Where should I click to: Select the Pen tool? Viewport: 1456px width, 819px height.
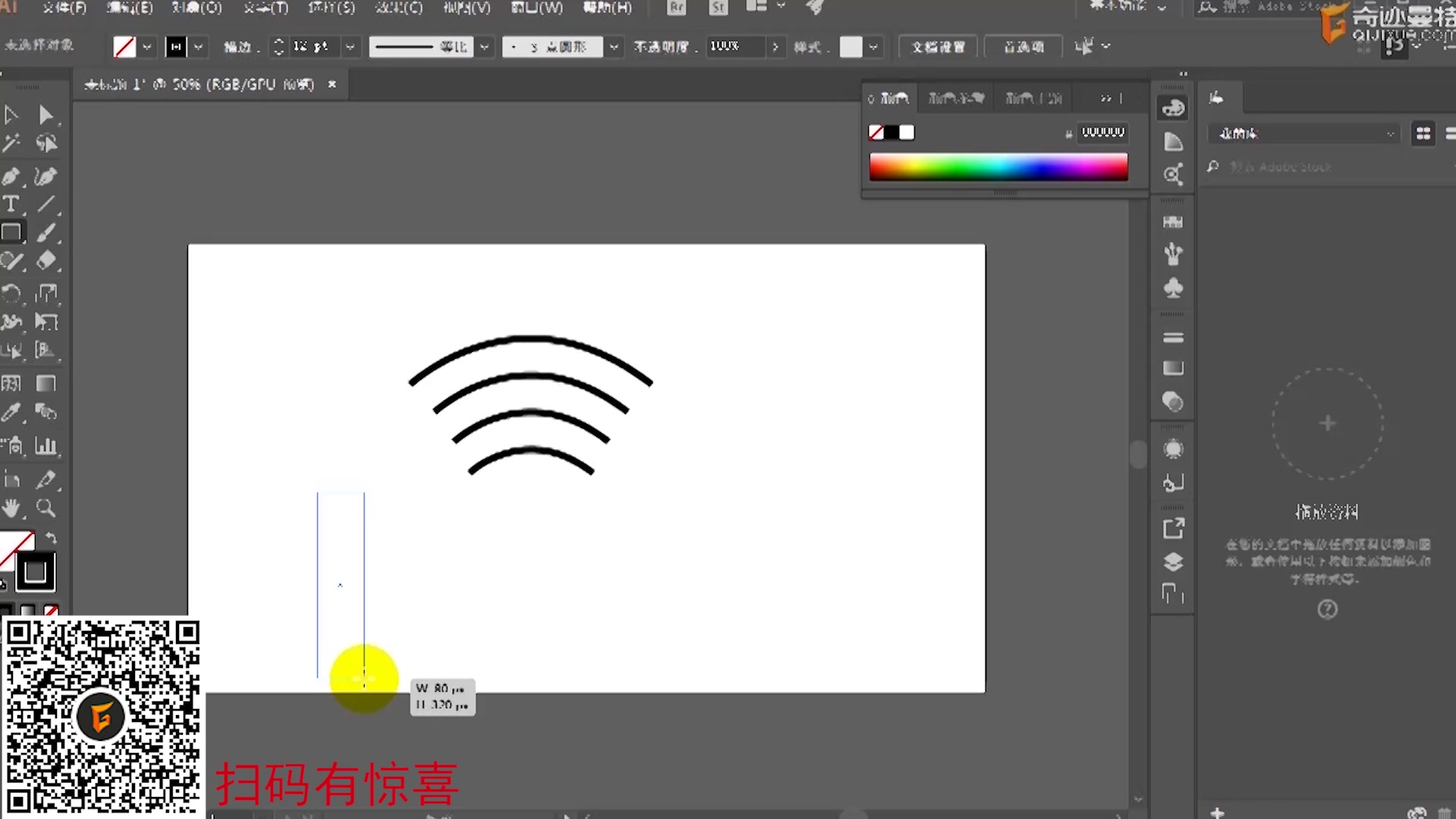[x=11, y=176]
